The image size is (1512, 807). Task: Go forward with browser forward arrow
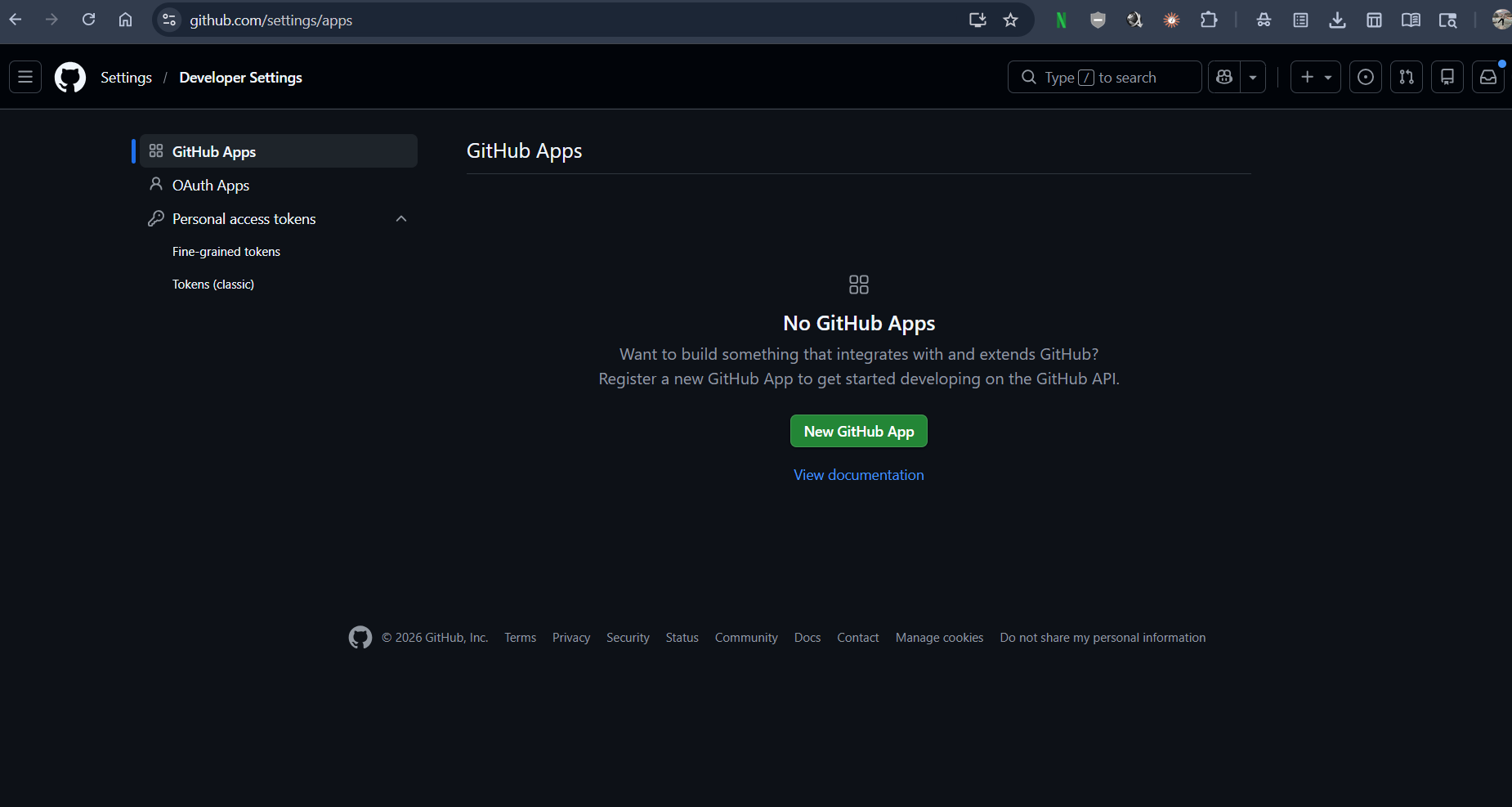coord(51,20)
